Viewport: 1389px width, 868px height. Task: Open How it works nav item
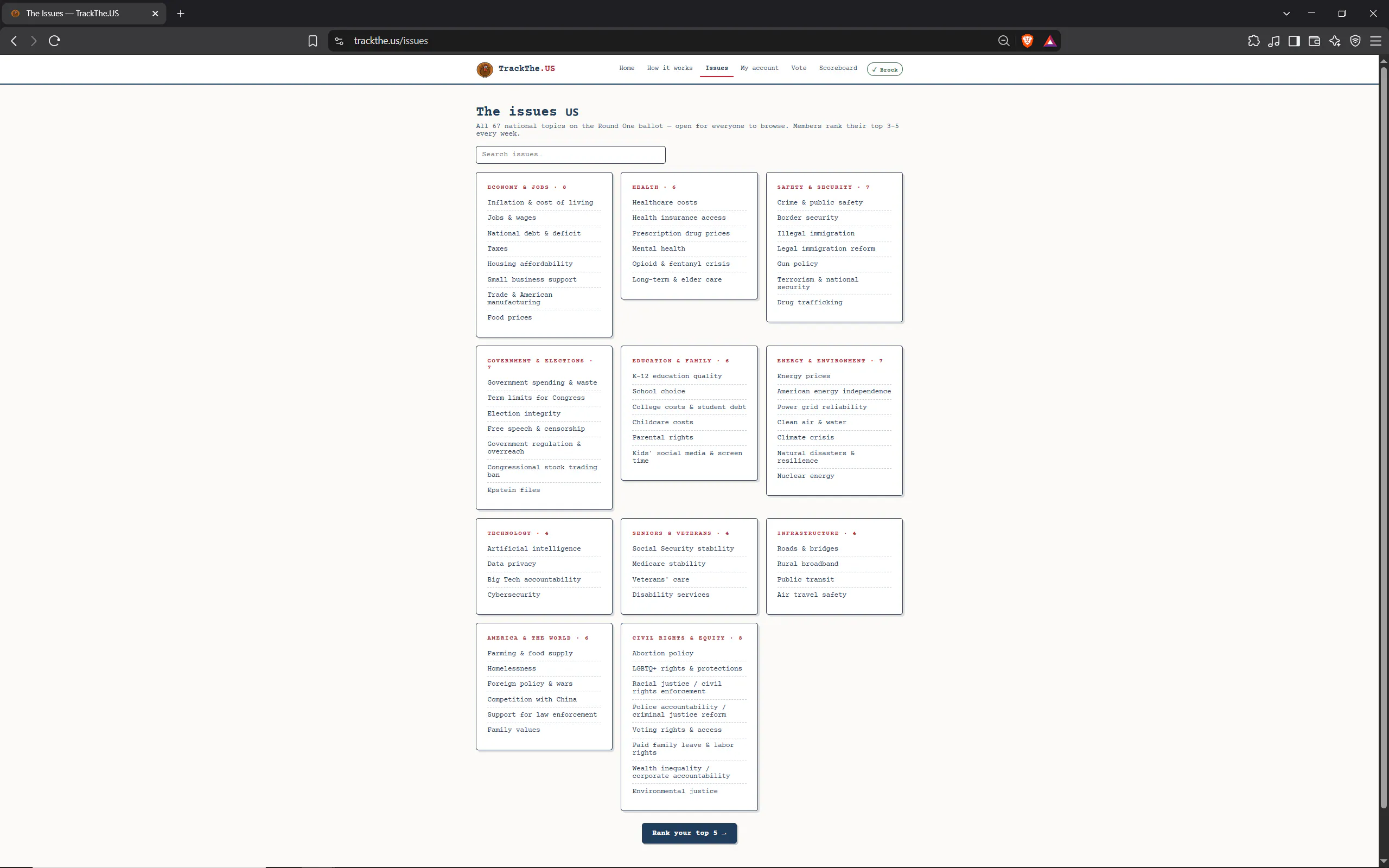pyautogui.click(x=670, y=68)
